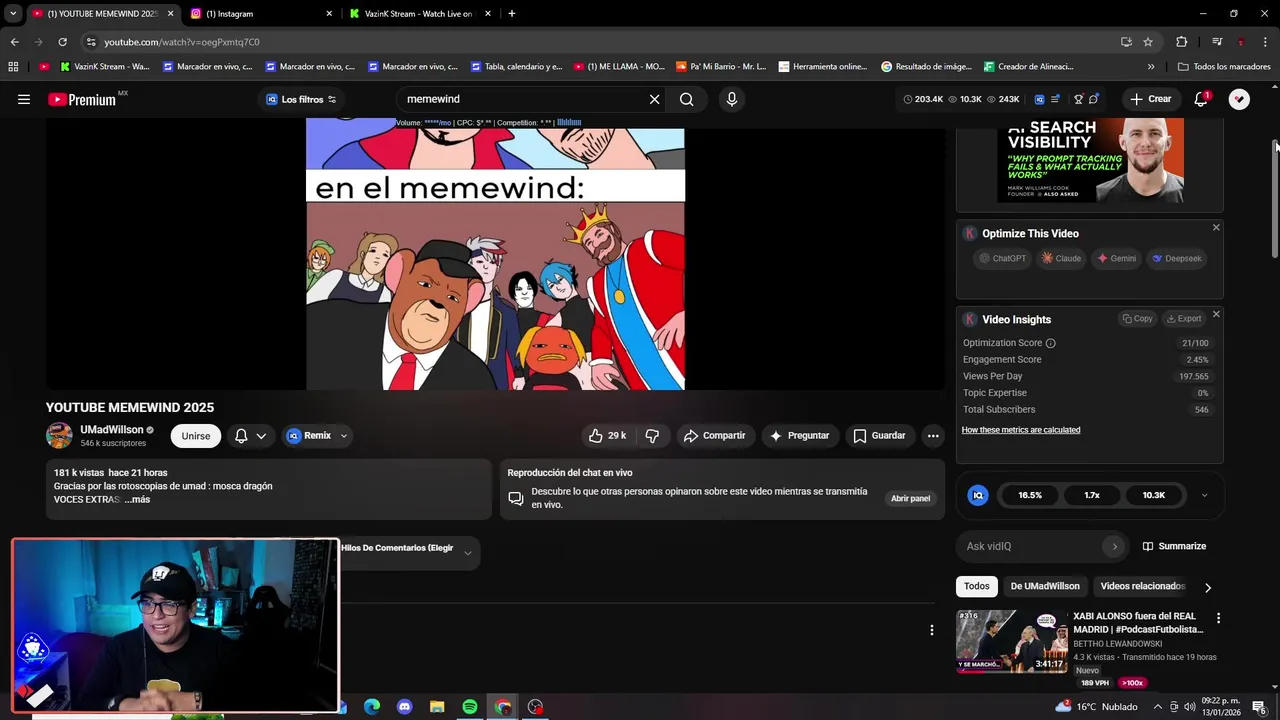
Task: Open Los filtros vidIQ filter menu
Action: click(x=301, y=99)
